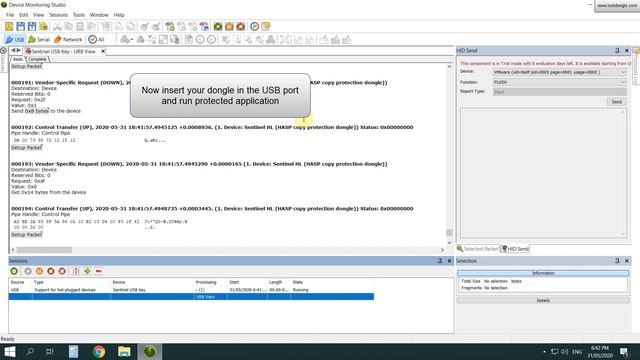The width and height of the screenshot is (640, 360).
Task: Click the State column header in Sessions
Action: click(298, 282)
